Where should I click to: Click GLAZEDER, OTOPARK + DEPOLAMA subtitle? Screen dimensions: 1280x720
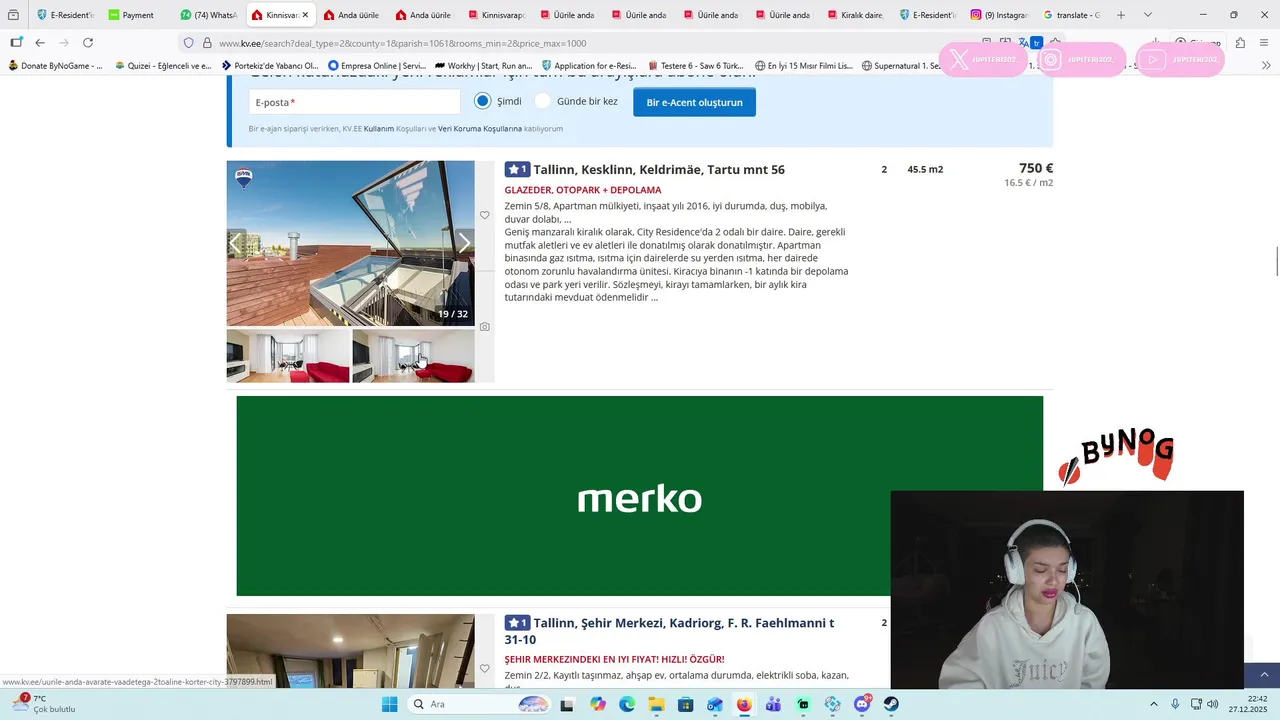[x=583, y=190]
